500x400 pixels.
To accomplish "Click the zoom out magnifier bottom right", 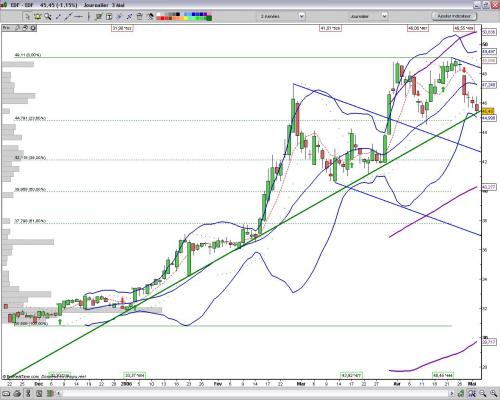I will coord(483,393).
